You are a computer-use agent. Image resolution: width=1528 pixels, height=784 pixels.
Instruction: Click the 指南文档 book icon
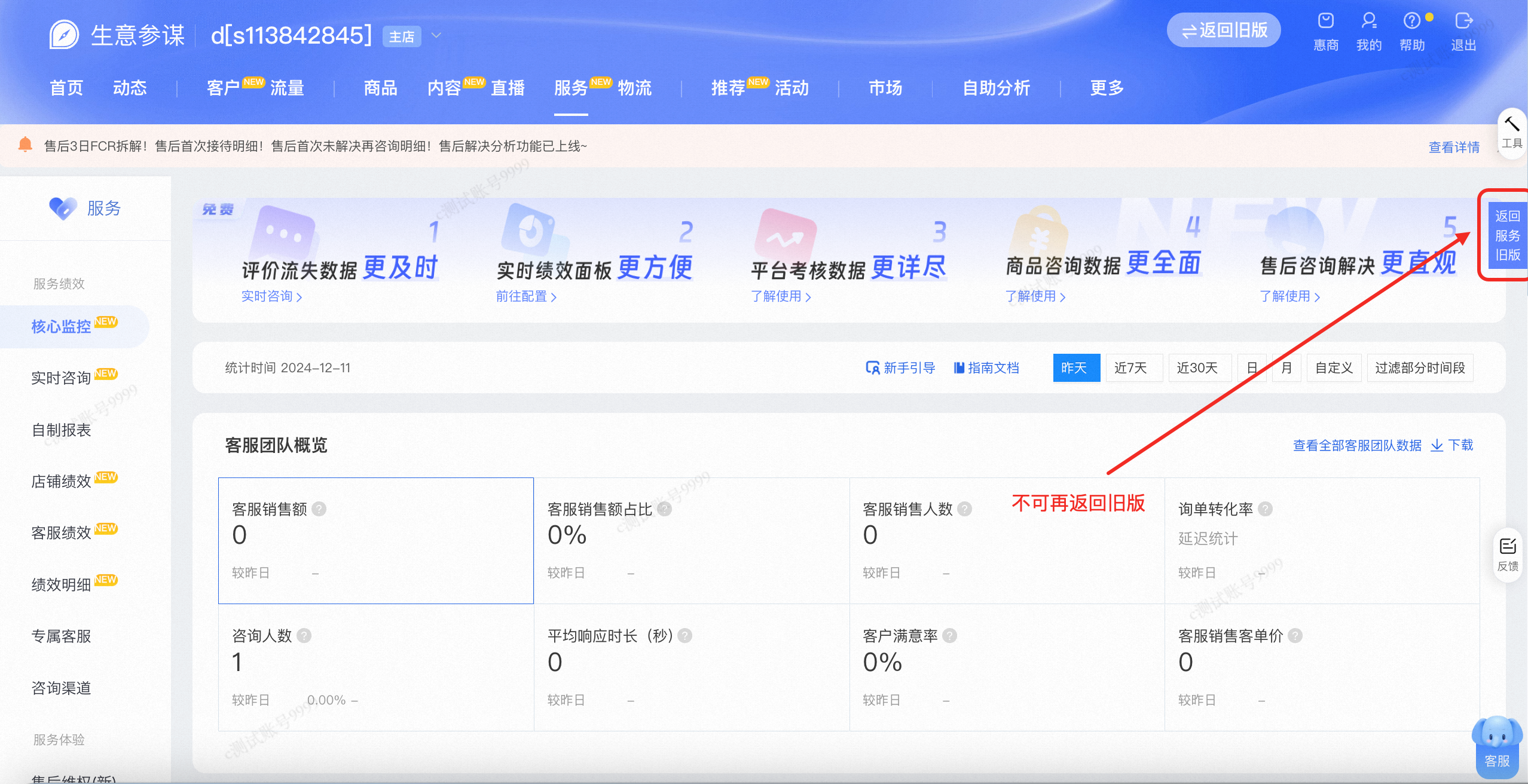coord(959,367)
